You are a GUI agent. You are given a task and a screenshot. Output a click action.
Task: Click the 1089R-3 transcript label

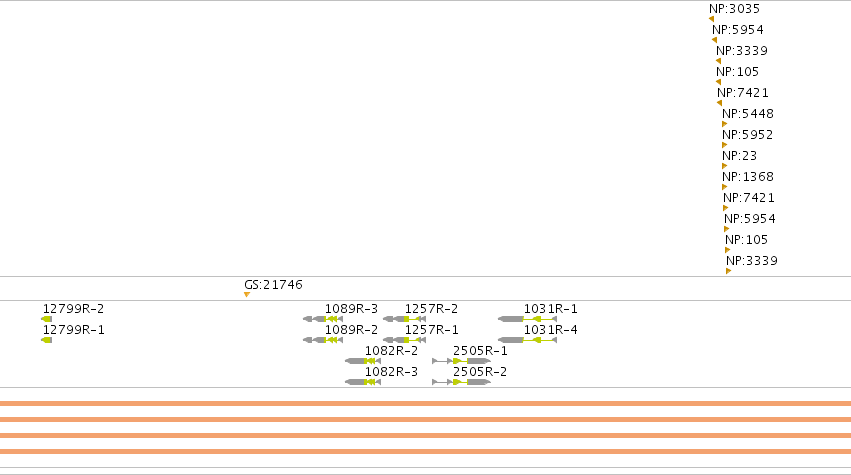pos(351,309)
